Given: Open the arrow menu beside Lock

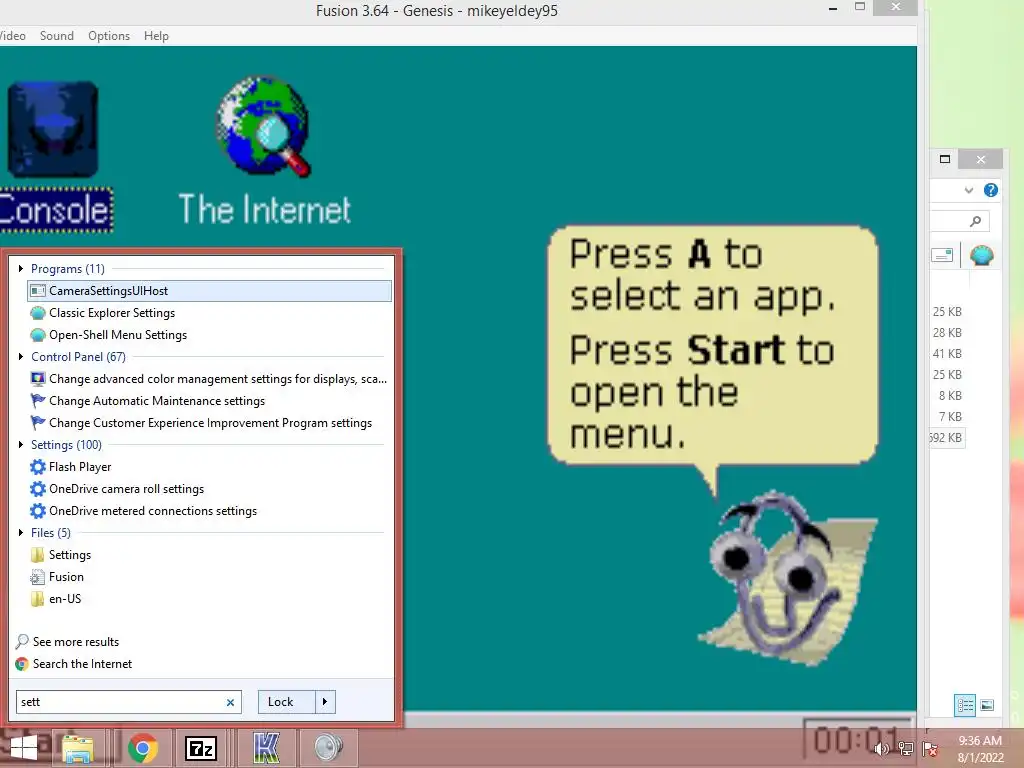Looking at the screenshot, I should point(325,702).
